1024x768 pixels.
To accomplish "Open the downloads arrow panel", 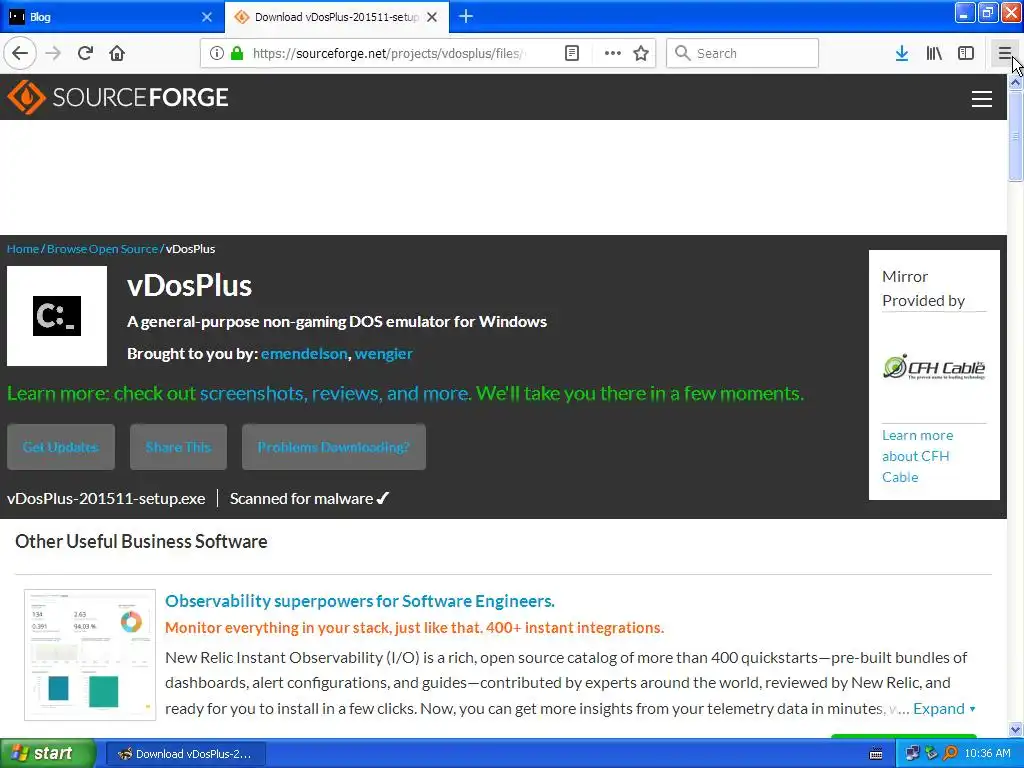I will (x=901, y=53).
